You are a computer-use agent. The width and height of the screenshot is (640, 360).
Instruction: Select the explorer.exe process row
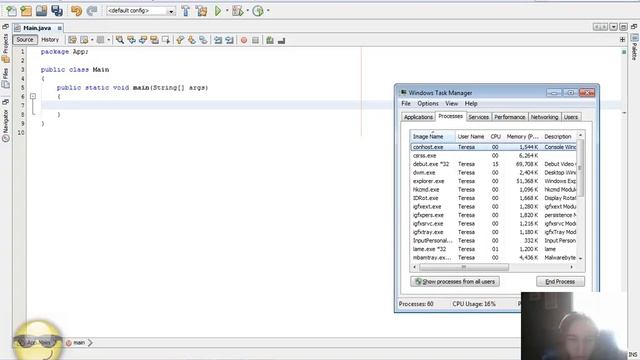point(493,181)
